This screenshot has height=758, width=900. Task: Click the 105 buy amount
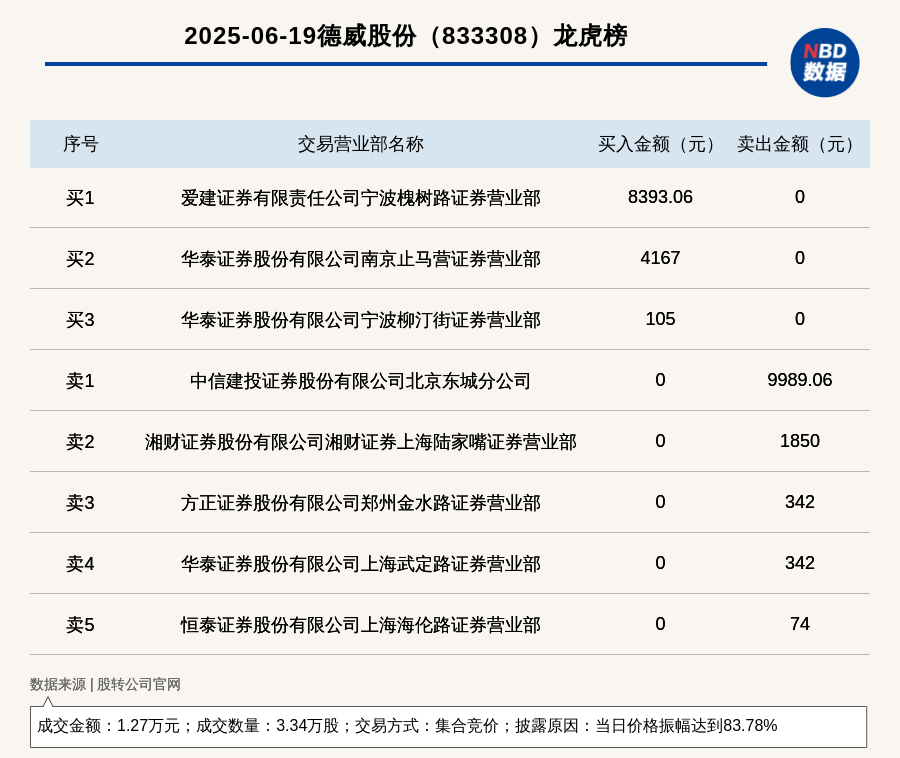tap(660, 318)
